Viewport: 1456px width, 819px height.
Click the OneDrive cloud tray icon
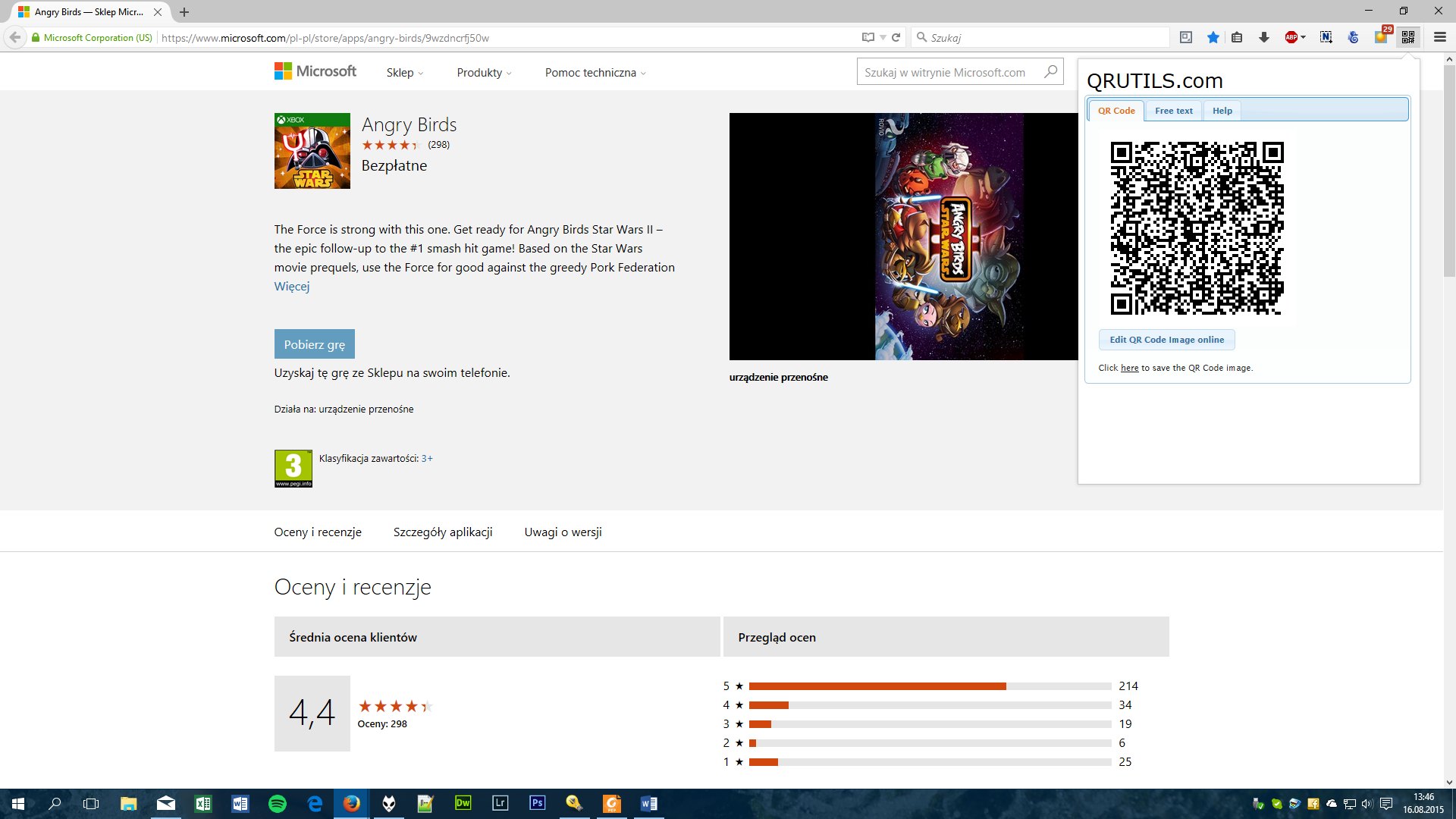pyautogui.click(x=1332, y=804)
